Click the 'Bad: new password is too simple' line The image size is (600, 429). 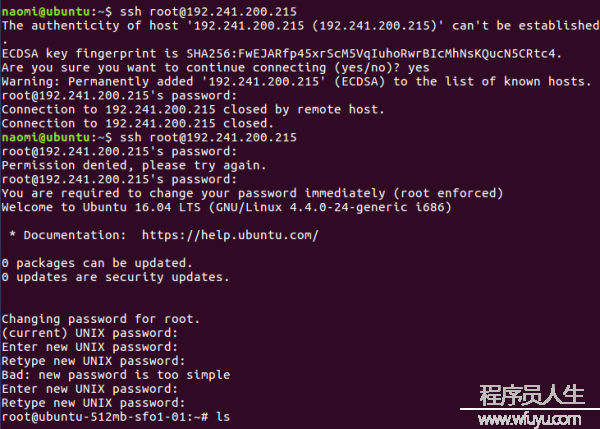coord(116,375)
